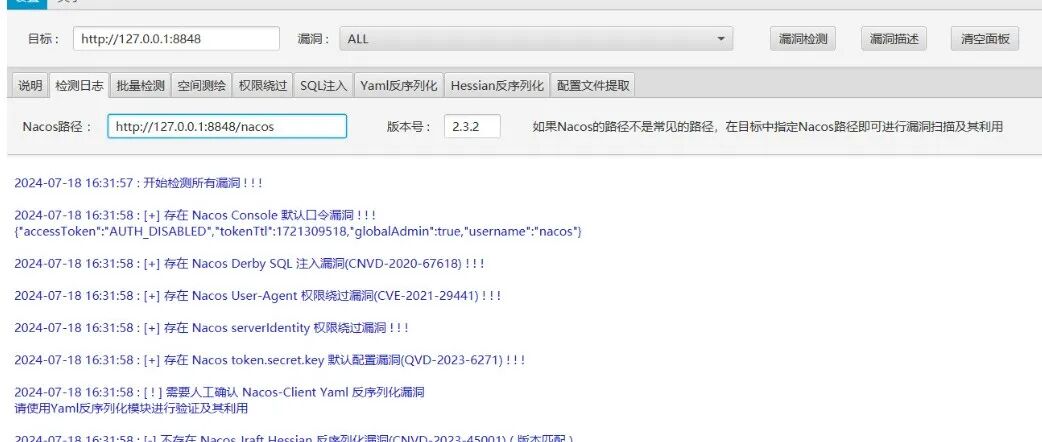Click the token.secret.key 默认配置漏洞 log line
This screenshot has width=1042, height=442.
[x=270, y=360]
